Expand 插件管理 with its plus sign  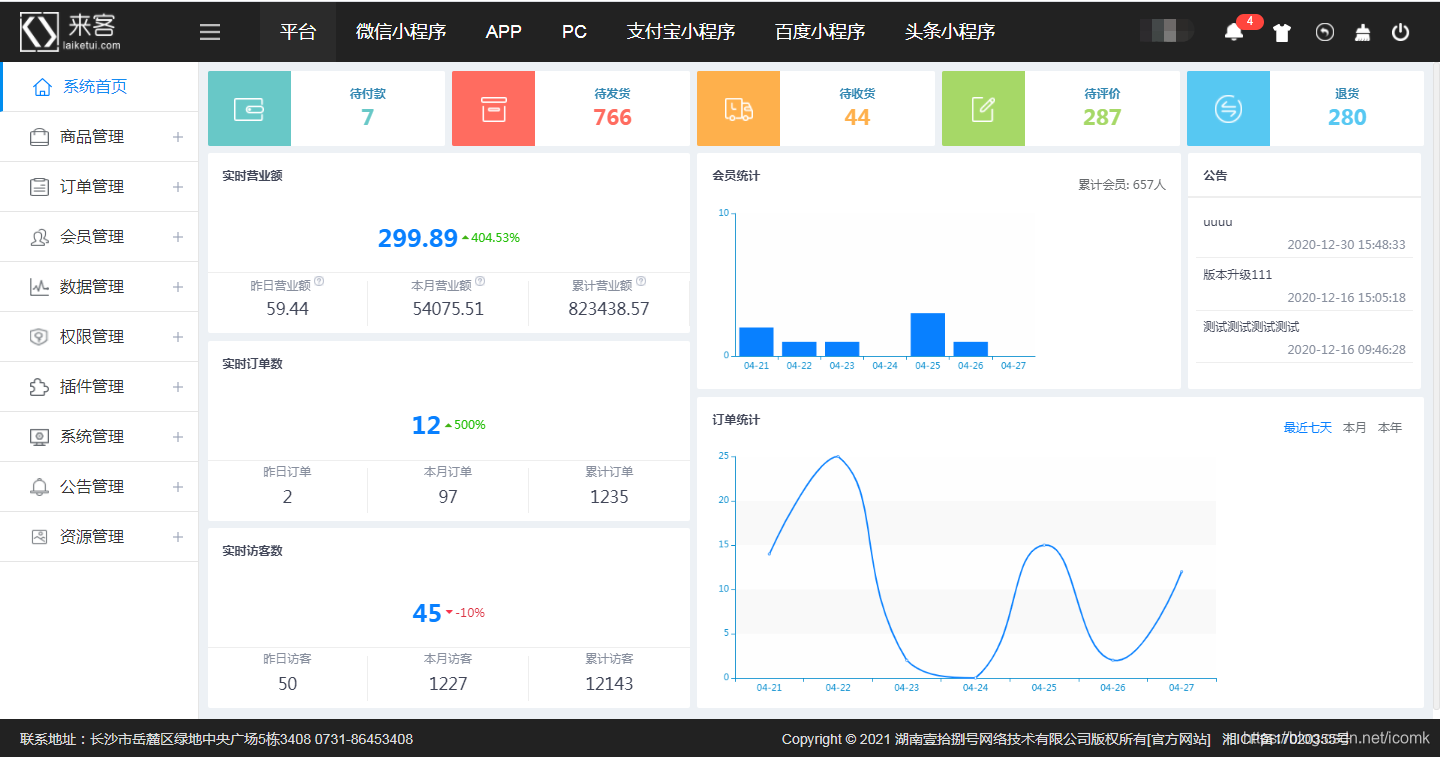[178, 387]
